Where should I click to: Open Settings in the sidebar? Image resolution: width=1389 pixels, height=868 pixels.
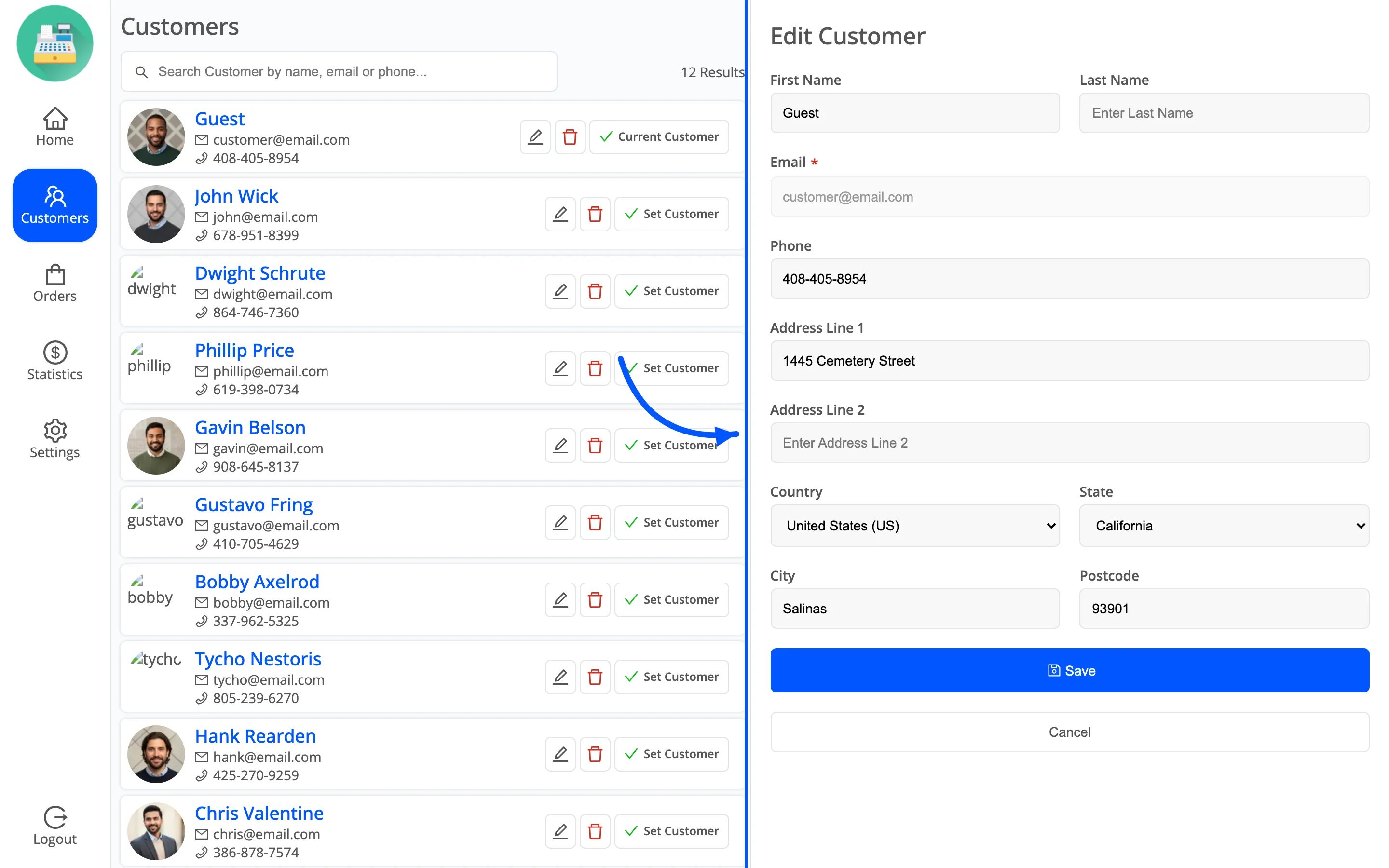pyautogui.click(x=55, y=439)
